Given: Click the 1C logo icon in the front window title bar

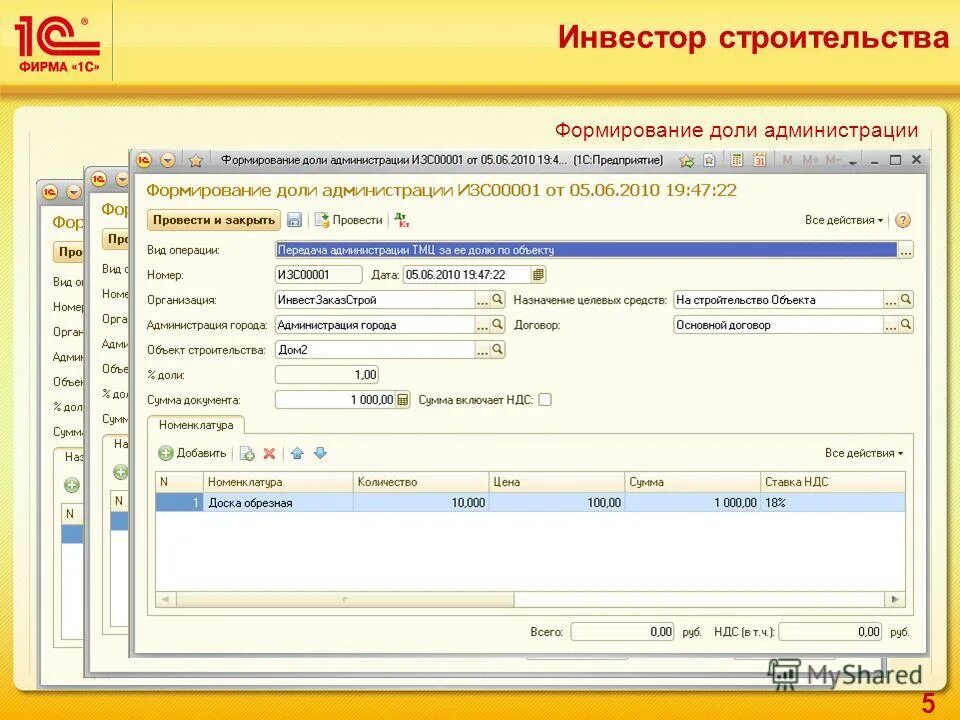Looking at the screenshot, I should pos(144,160).
